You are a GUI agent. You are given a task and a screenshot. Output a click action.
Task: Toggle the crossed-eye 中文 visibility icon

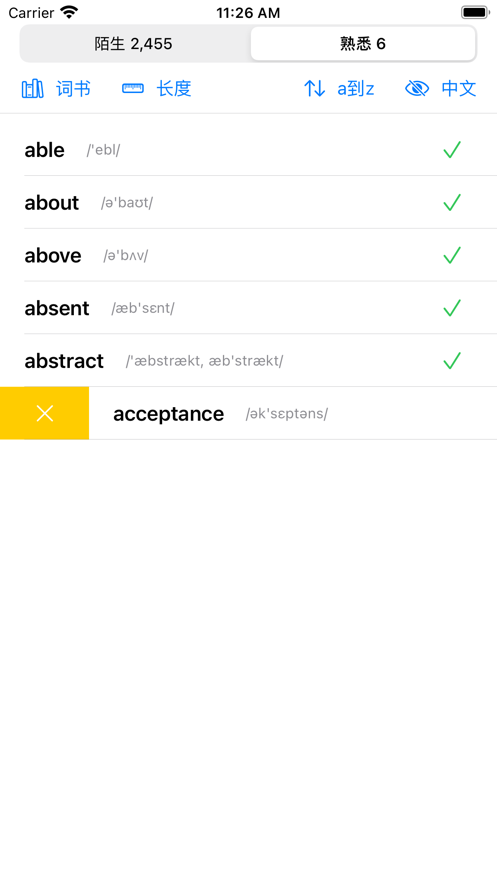coord(417,88)
